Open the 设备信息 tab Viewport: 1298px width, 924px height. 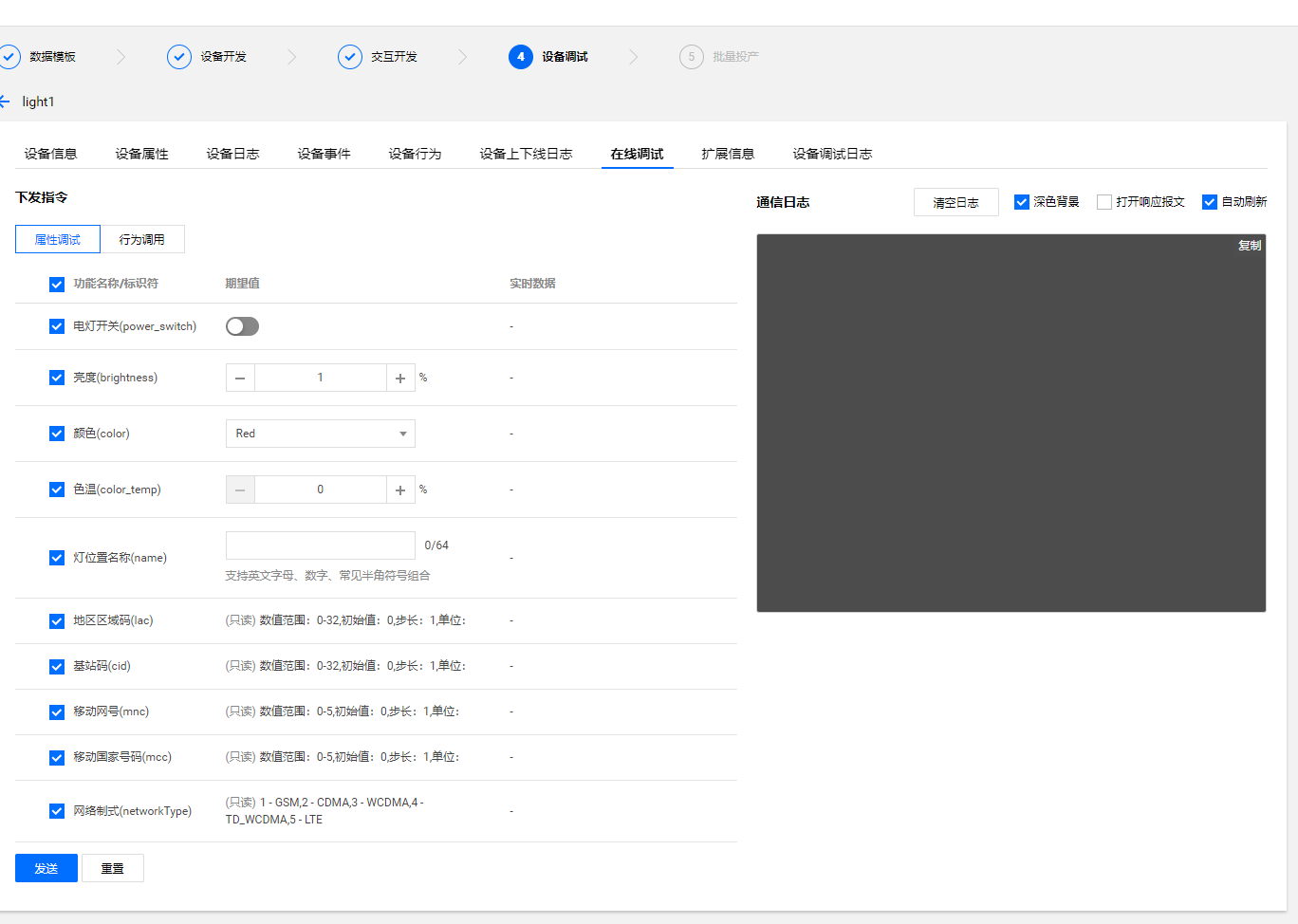coord(50,154)
